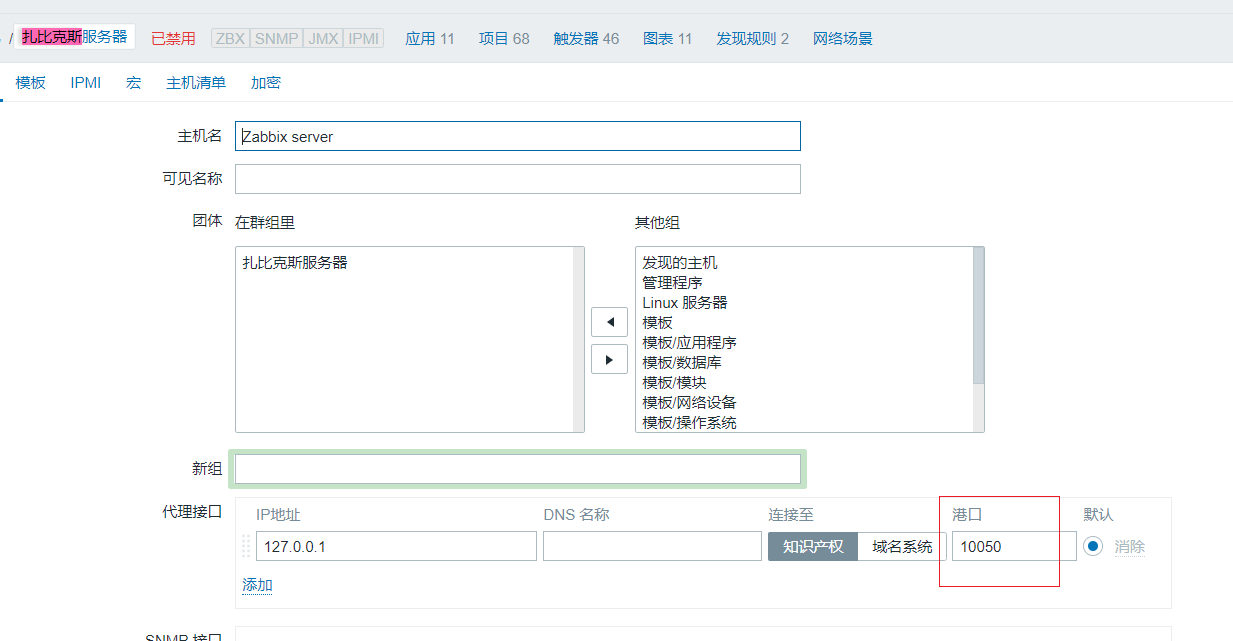This screenshot has height=641, width=1233.
Task: Select 管理程序 in other groups list
Action: 672,283
